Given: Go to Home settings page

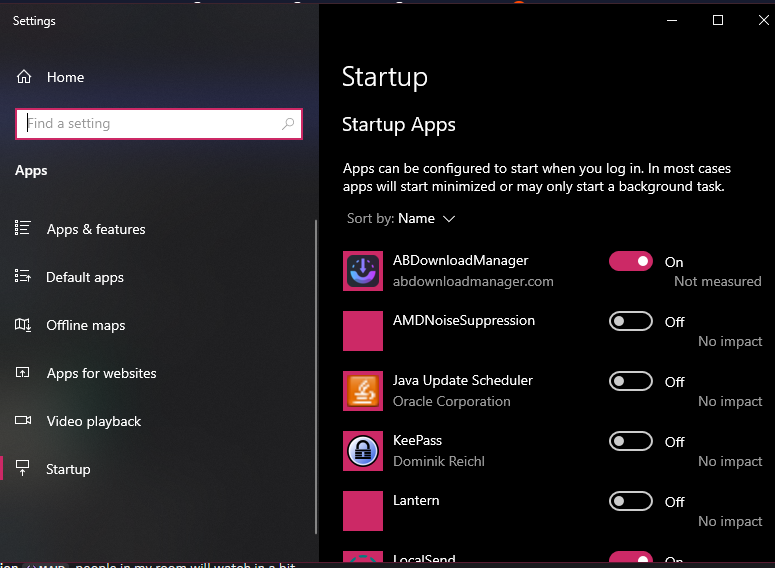Looking at the screenshot, I should click(65, 77).
